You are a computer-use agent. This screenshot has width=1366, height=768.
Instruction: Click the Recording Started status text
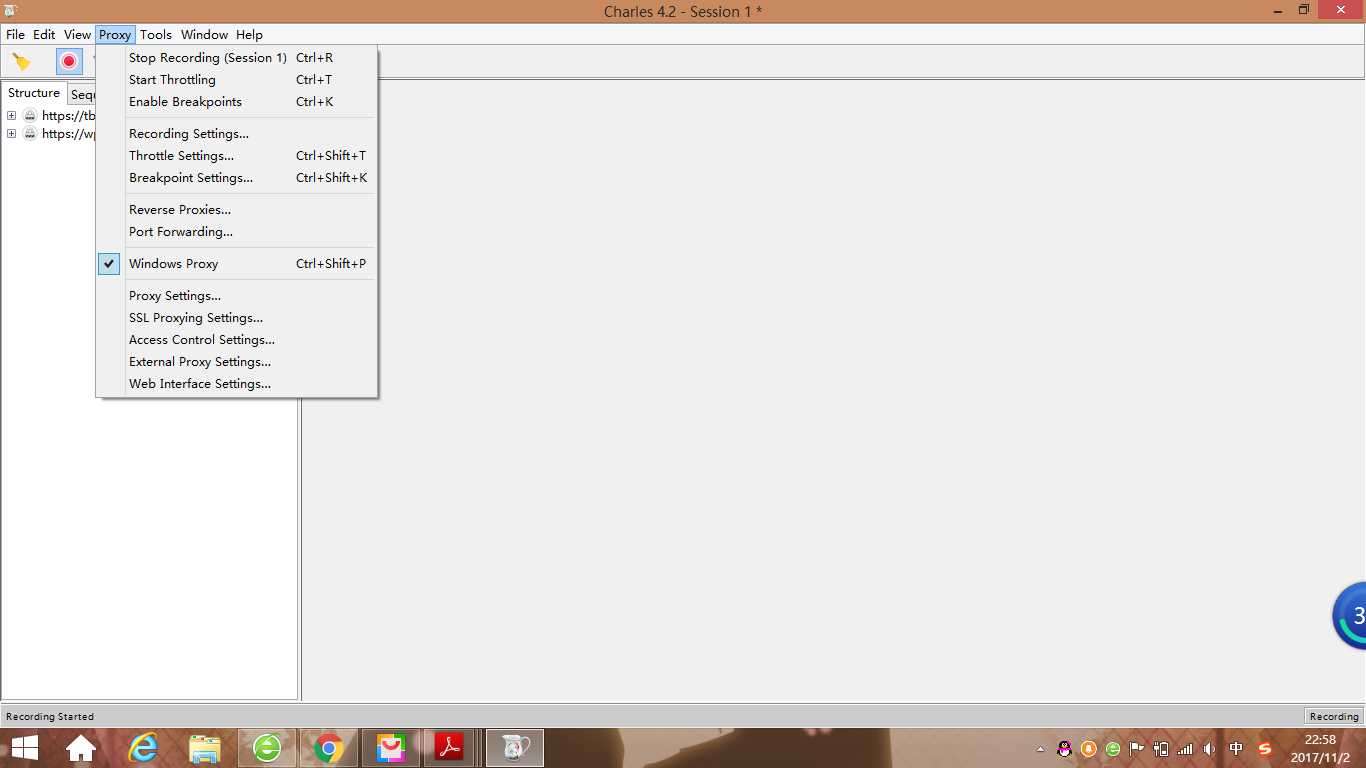50,716
